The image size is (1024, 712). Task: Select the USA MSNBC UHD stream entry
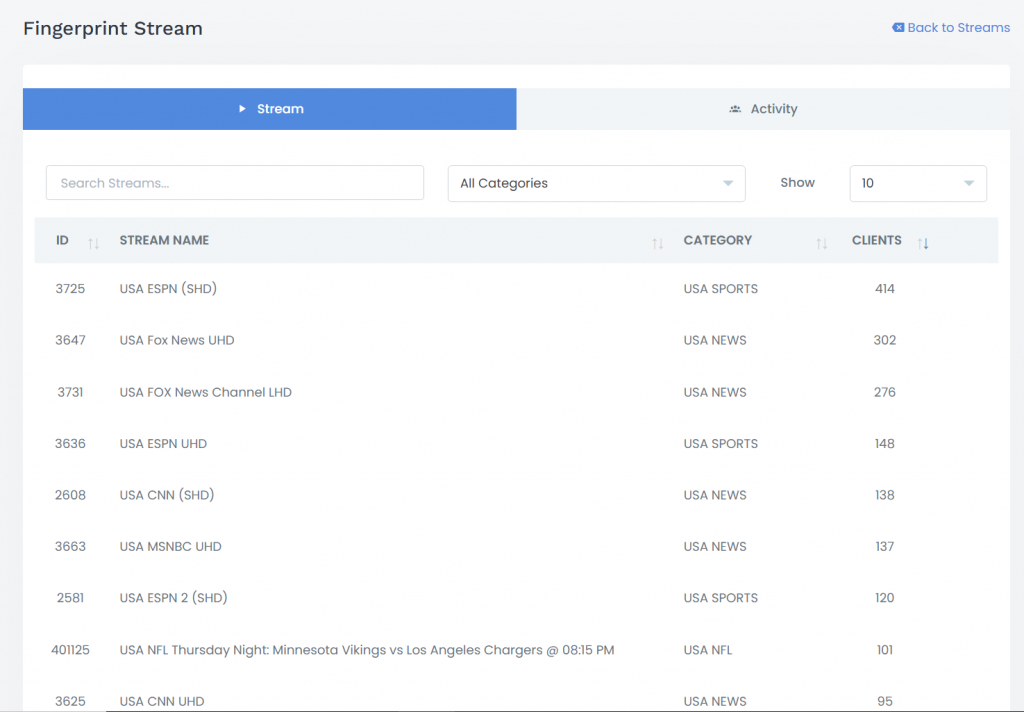coord(170,547)
